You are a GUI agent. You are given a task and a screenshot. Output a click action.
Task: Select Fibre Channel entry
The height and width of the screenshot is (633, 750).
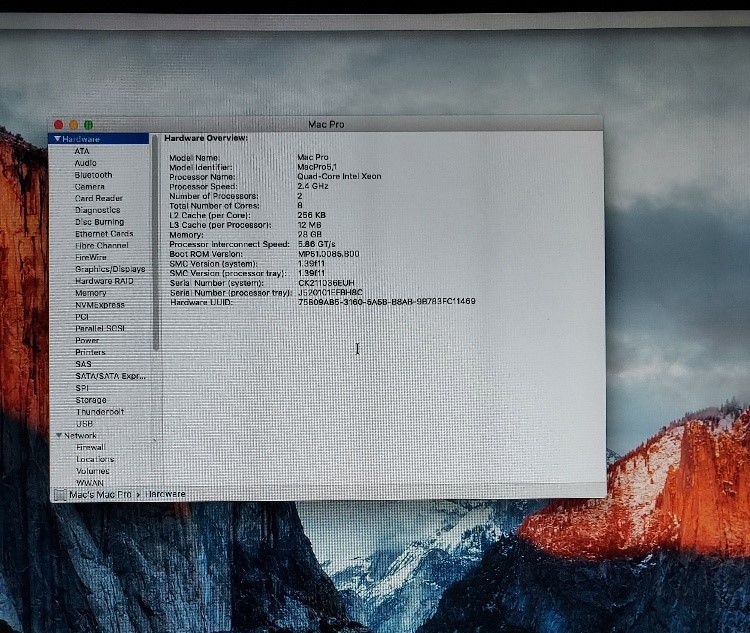[102, 245]
